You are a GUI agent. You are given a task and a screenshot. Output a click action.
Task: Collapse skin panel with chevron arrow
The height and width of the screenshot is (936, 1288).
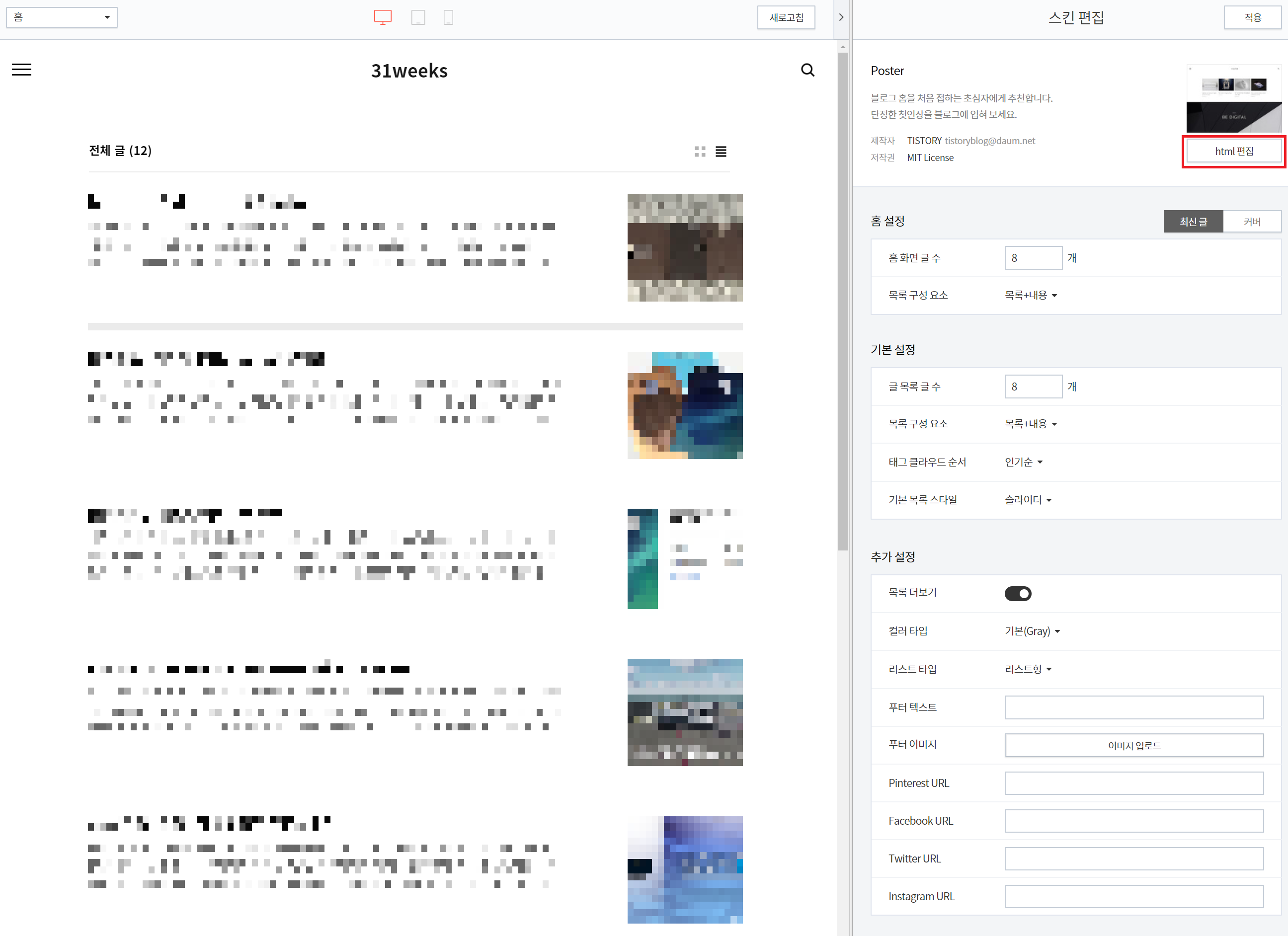[x=841, y=17]
